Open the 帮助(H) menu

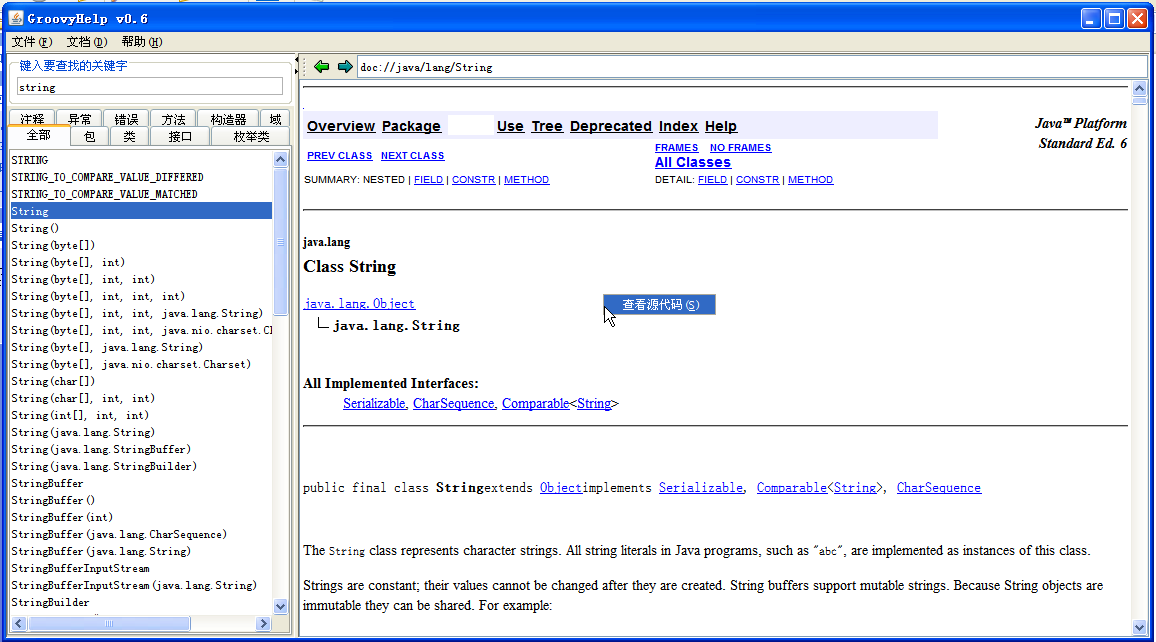pos(142,42)
